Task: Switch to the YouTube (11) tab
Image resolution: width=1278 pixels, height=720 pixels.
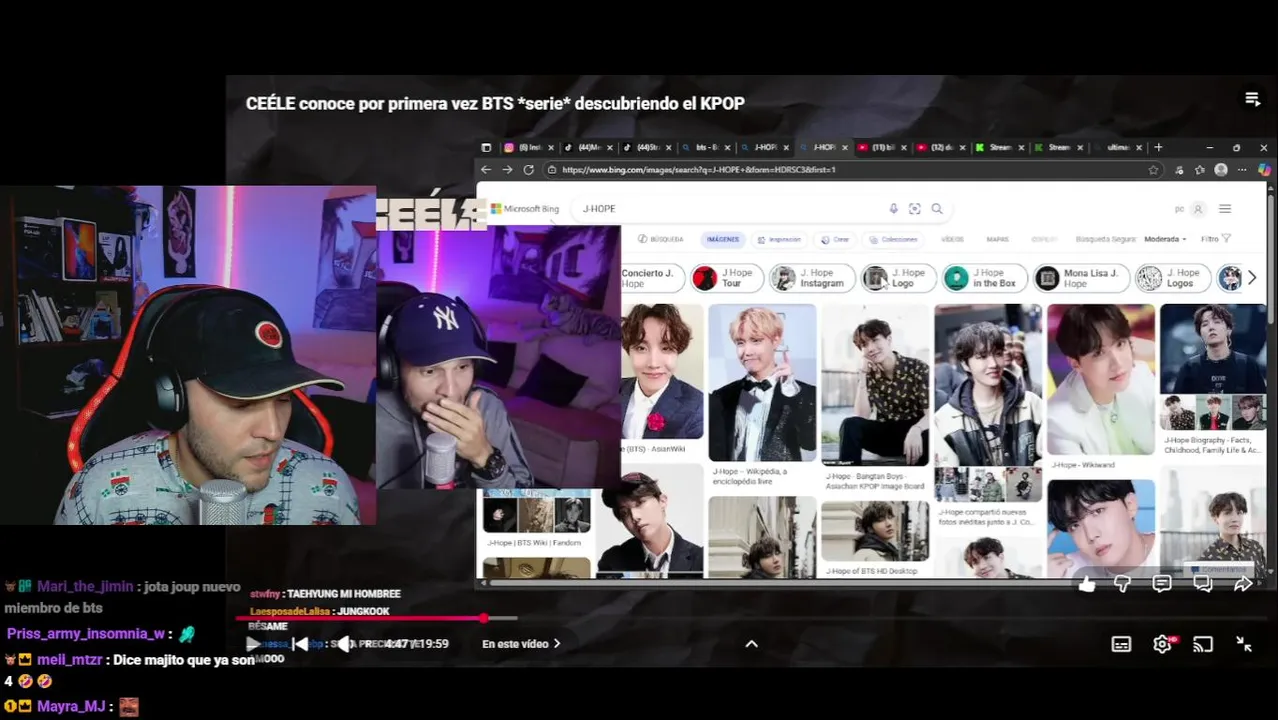Action: click(x=882, y=147)
